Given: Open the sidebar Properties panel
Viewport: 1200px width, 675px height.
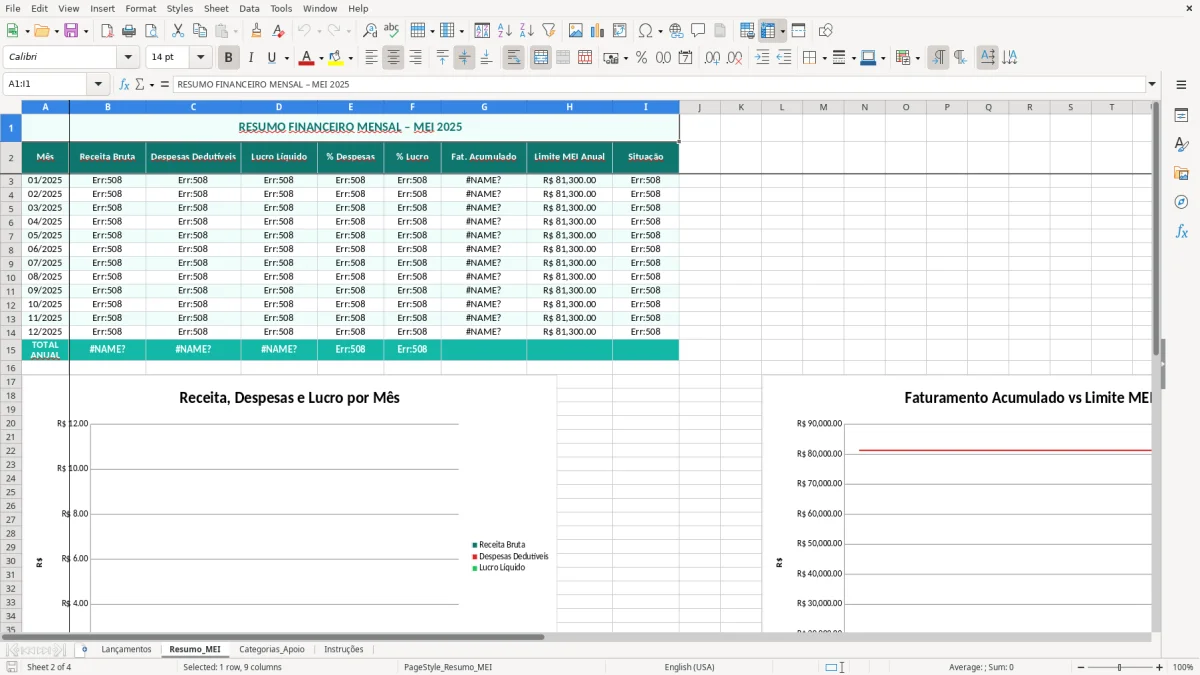Looking at the screenshot, I should click(x=1181, y=115).
